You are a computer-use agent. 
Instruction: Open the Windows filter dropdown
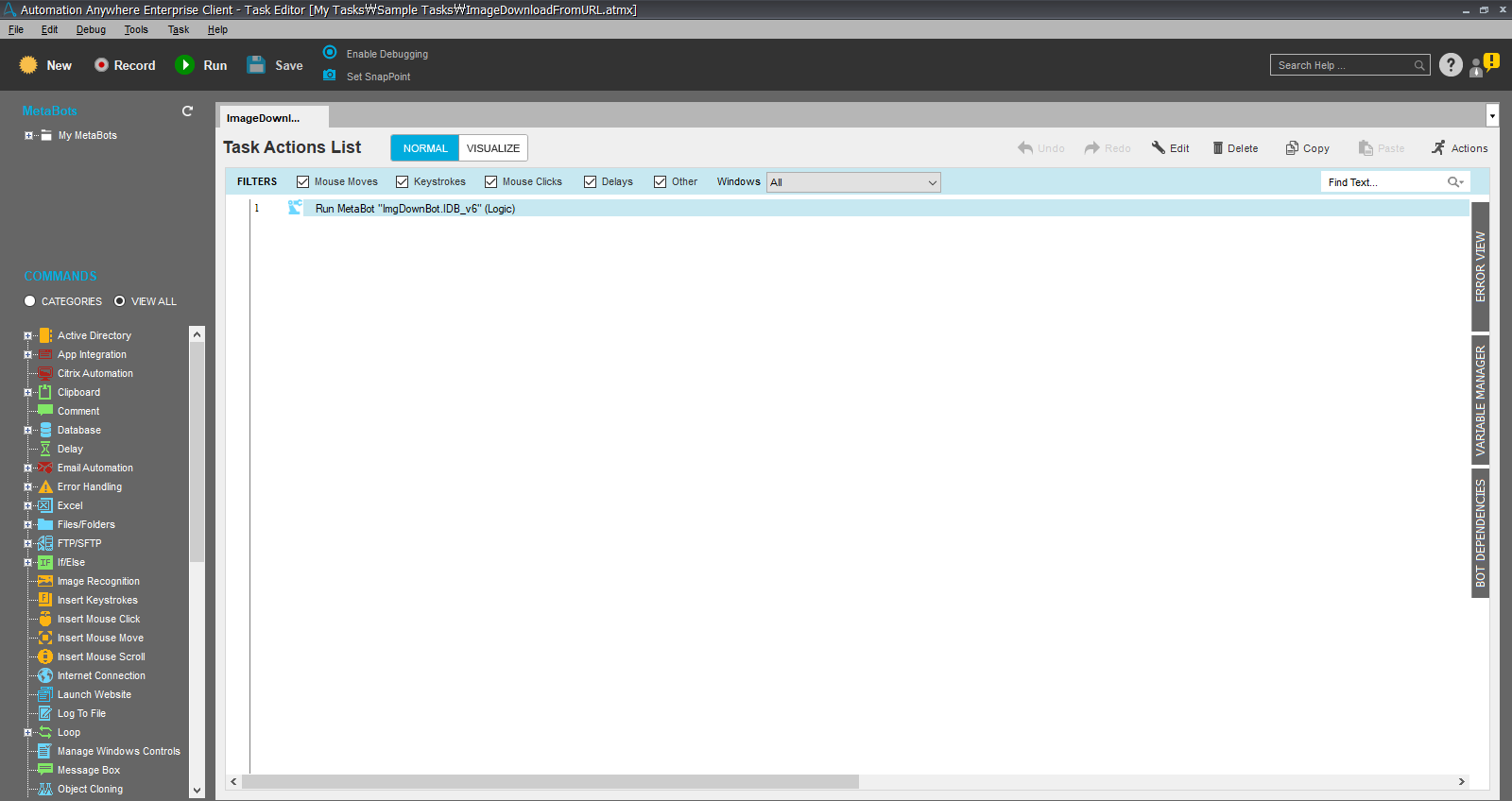(853, 182)
